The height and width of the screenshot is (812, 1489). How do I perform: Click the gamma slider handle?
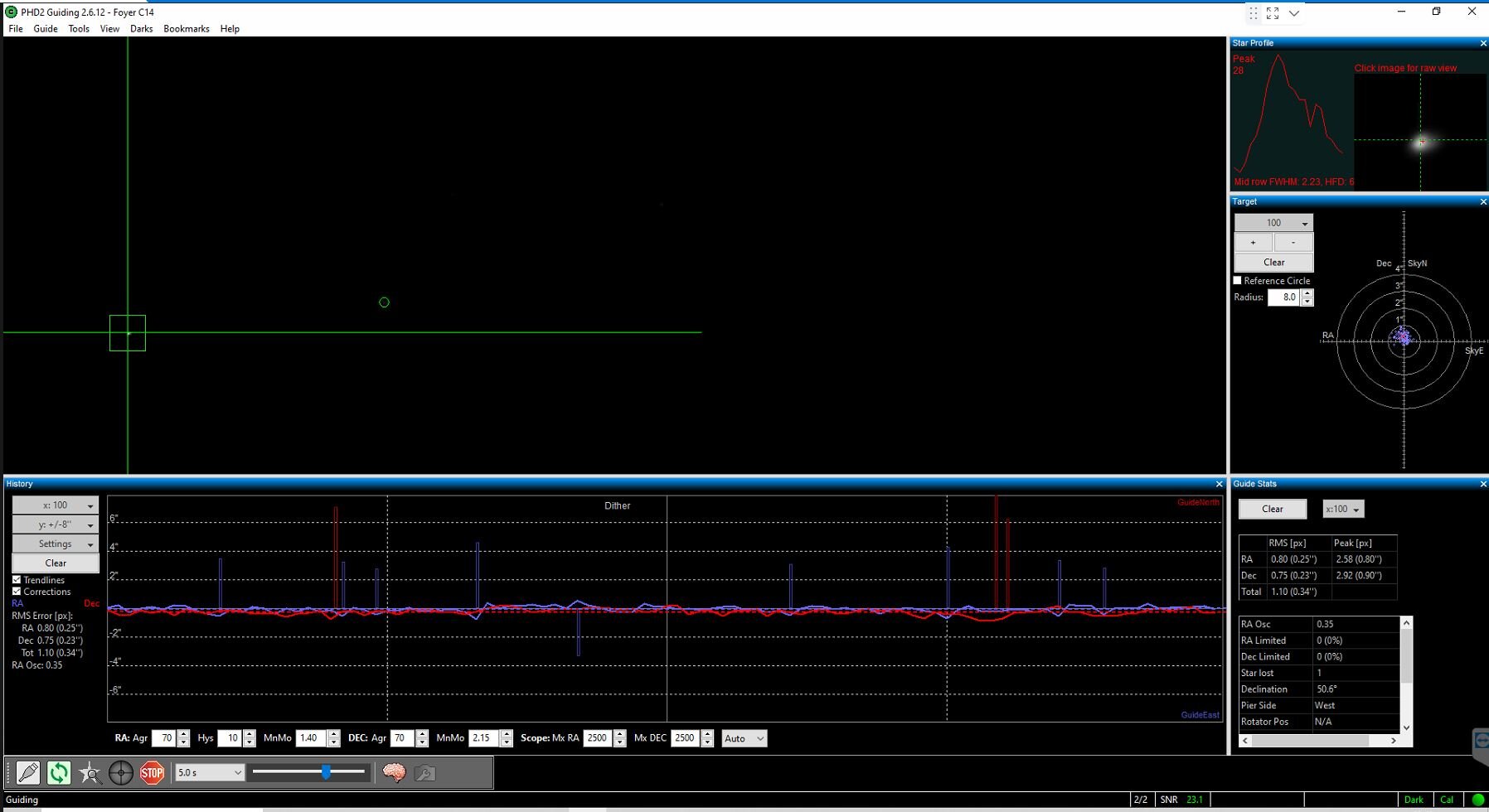[327, 772]
